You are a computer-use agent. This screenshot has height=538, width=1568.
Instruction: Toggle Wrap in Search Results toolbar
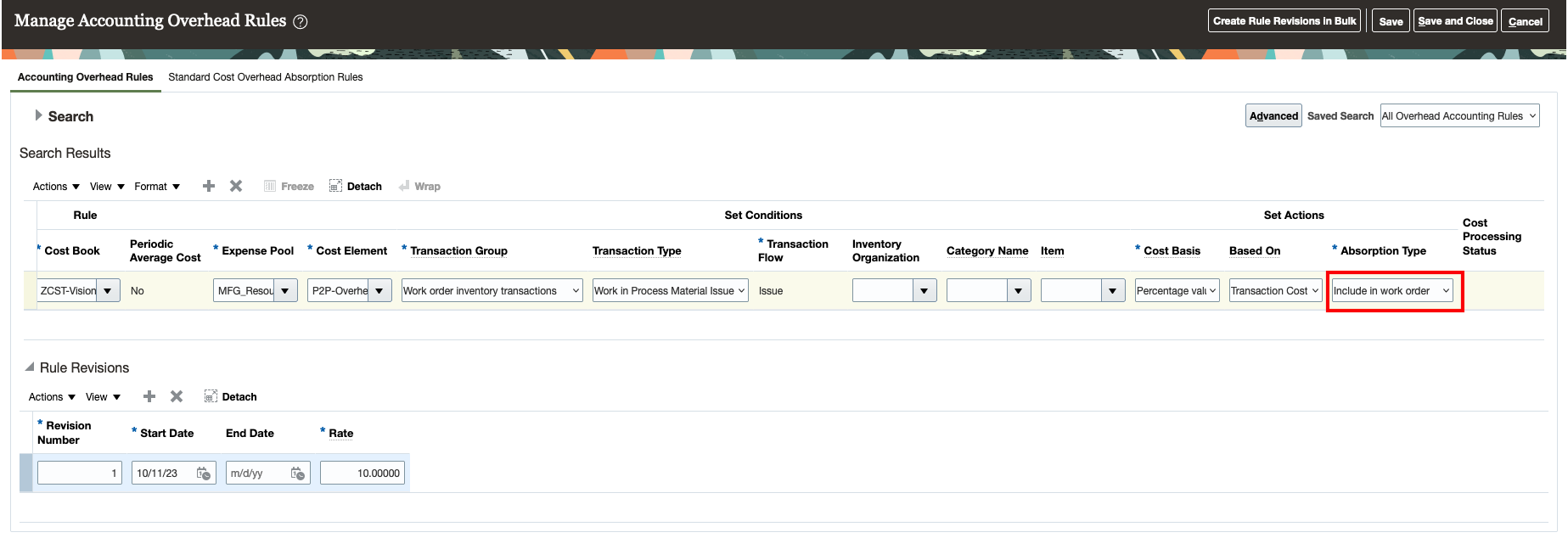[x=419, y=186]
